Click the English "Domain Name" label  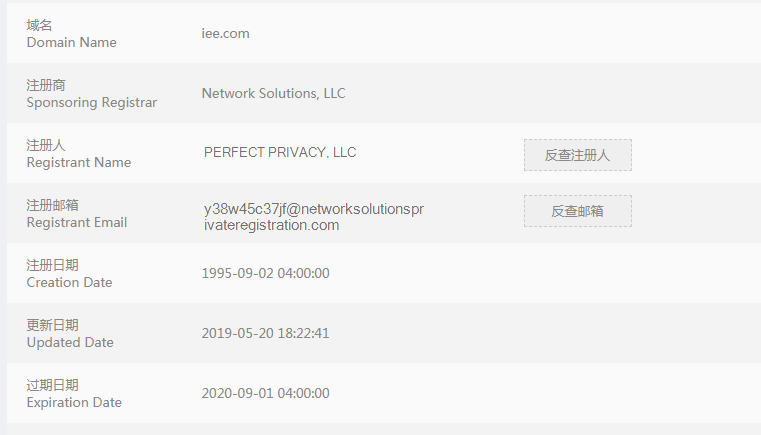pos(71,43)
